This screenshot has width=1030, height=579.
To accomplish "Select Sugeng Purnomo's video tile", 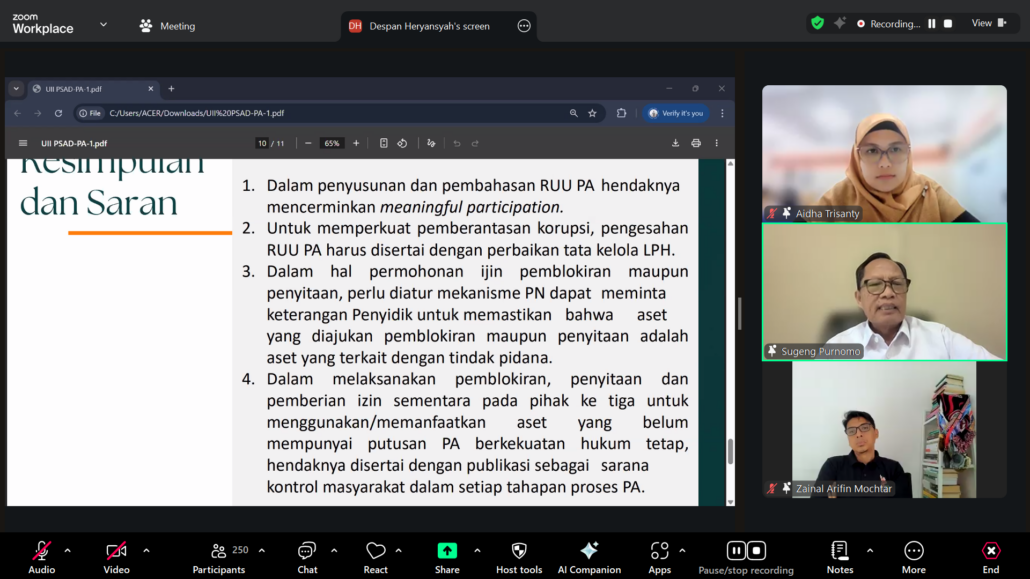I will click(x=884, y=291).
